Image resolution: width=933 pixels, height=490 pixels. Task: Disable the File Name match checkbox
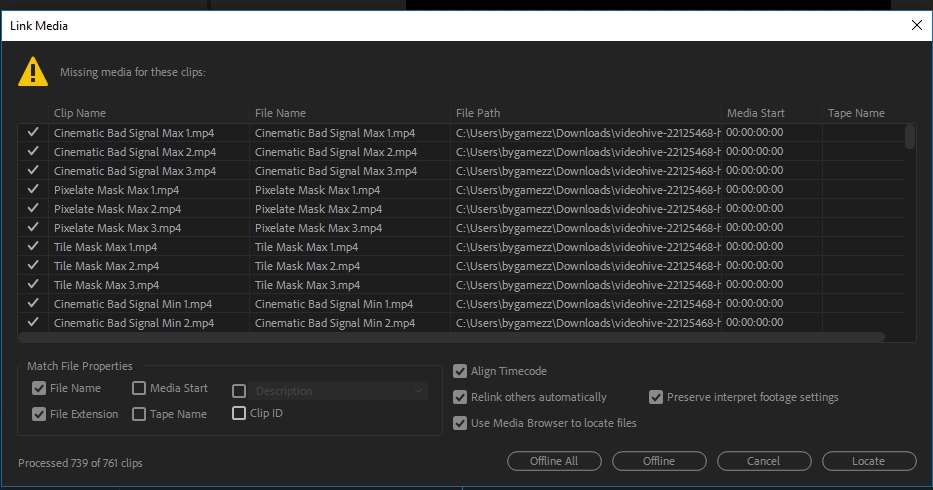[x=39, y=389]
